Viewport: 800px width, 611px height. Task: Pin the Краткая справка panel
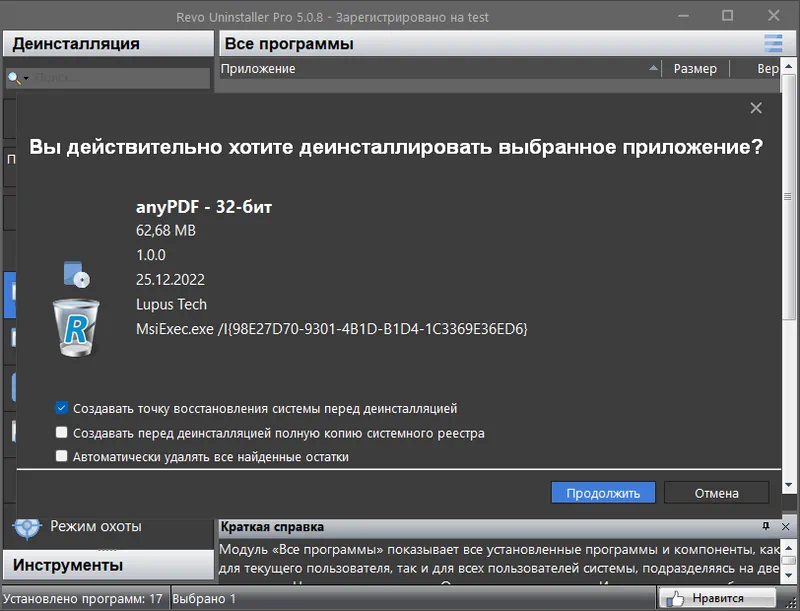(766, 526)
